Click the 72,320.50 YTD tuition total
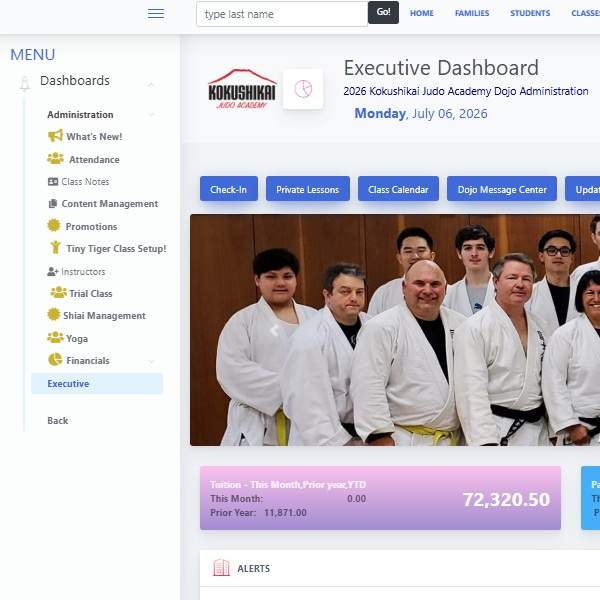The image size is (600, 600). click(x=506, y=499)
